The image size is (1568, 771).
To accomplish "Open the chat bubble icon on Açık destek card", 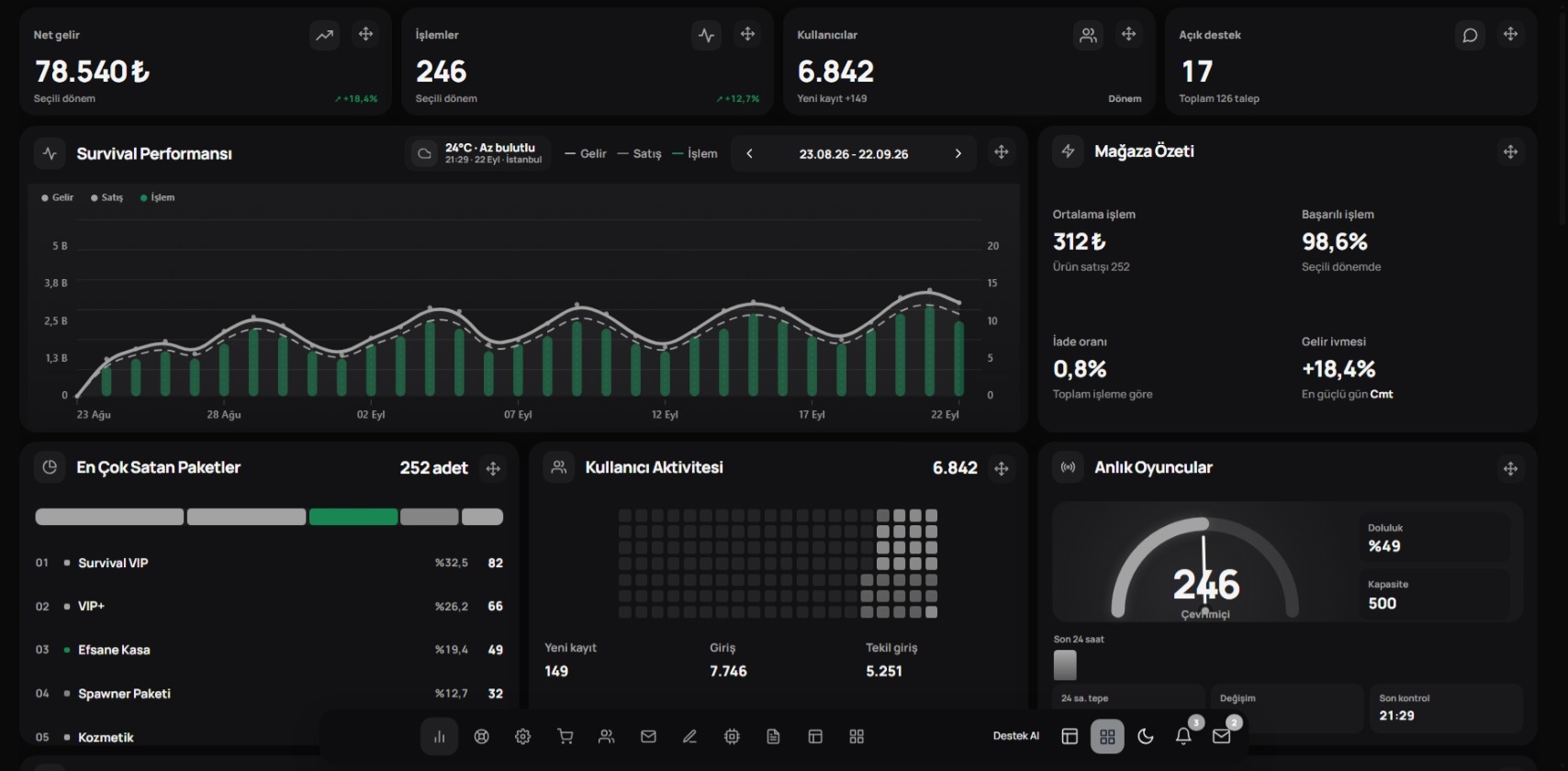I will pos(1470,35).
